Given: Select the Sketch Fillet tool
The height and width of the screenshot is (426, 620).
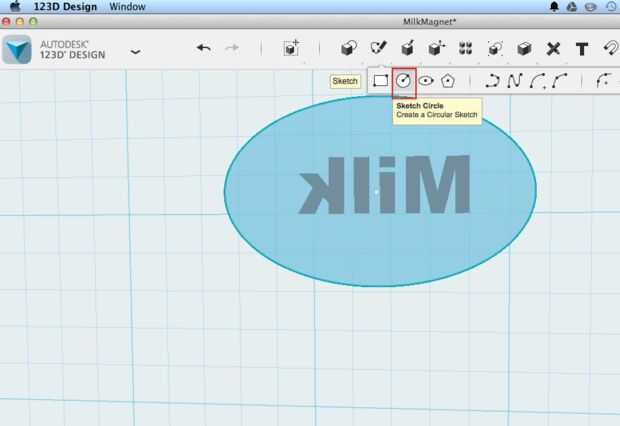Looking at the screenshot, I should pos(604,80).
